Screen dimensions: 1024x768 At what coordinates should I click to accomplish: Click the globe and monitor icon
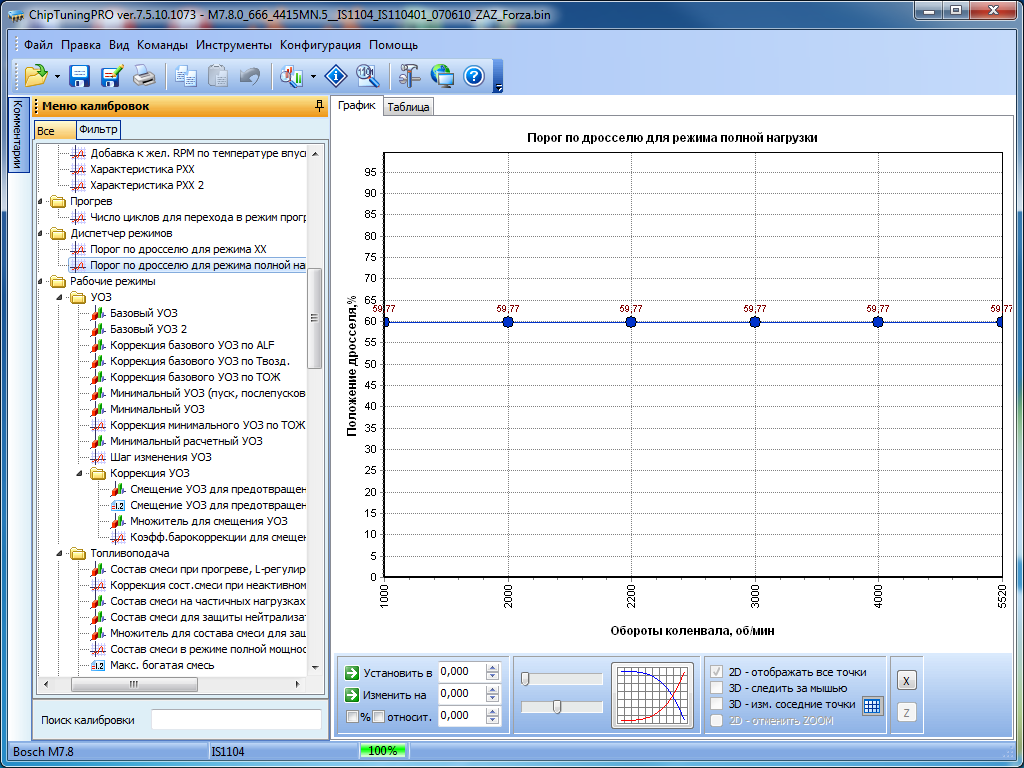coord(442,75)
